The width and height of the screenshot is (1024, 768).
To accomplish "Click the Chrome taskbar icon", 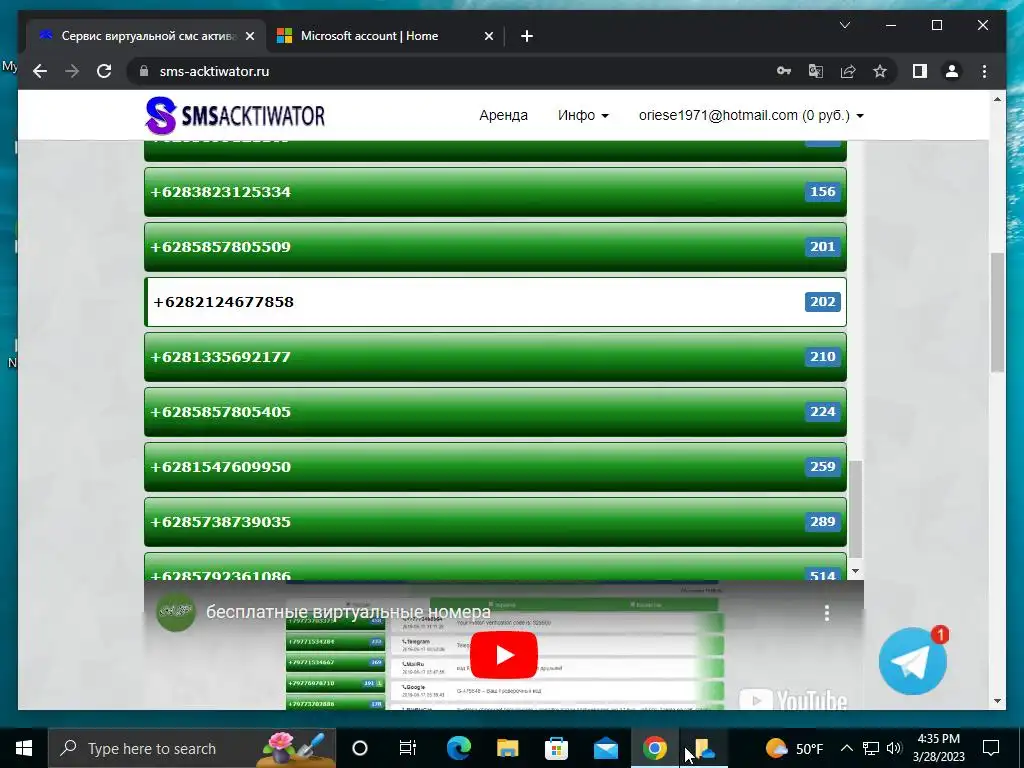I will click(654, 748).
